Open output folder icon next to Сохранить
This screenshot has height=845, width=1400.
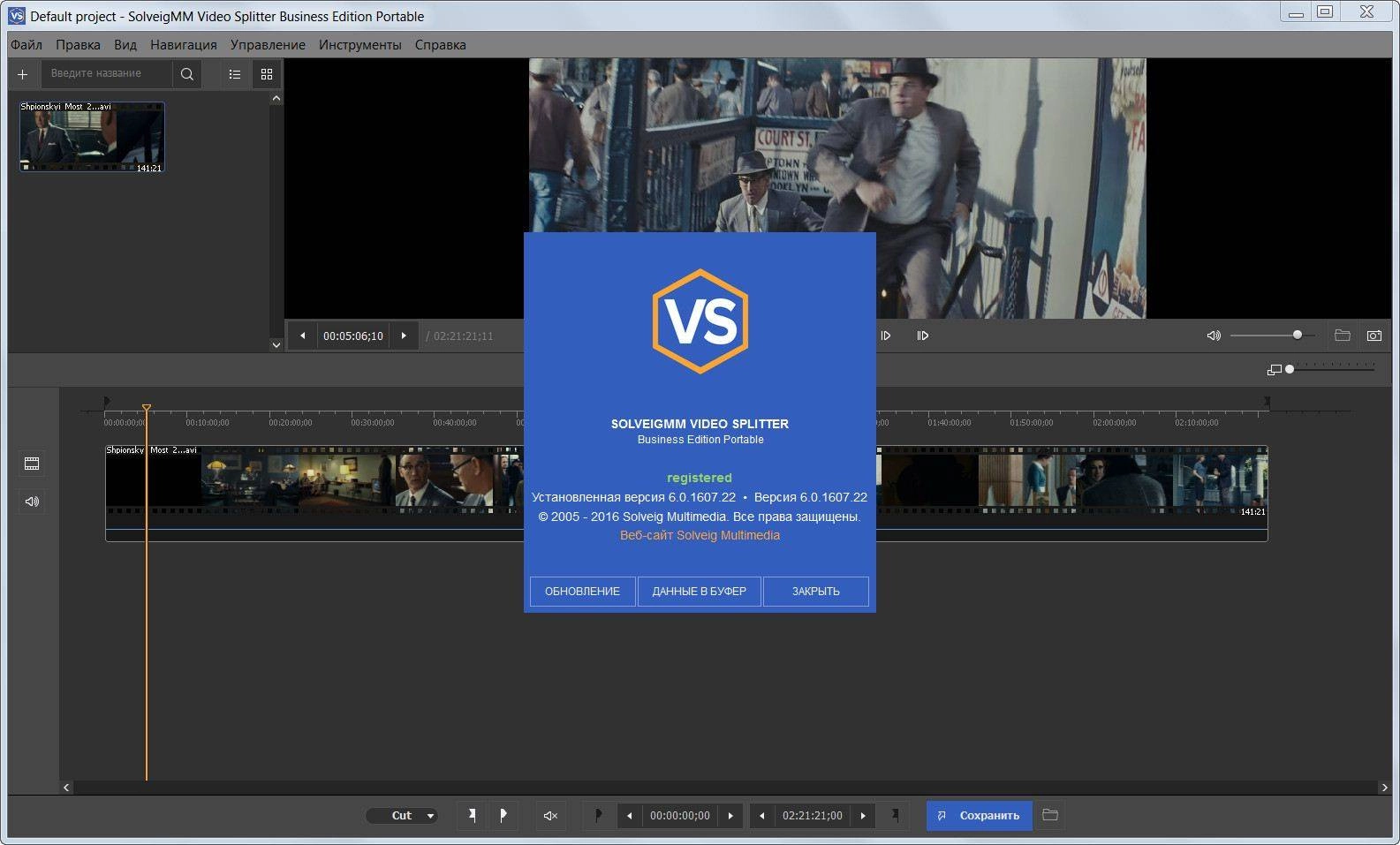[1050, 816]
